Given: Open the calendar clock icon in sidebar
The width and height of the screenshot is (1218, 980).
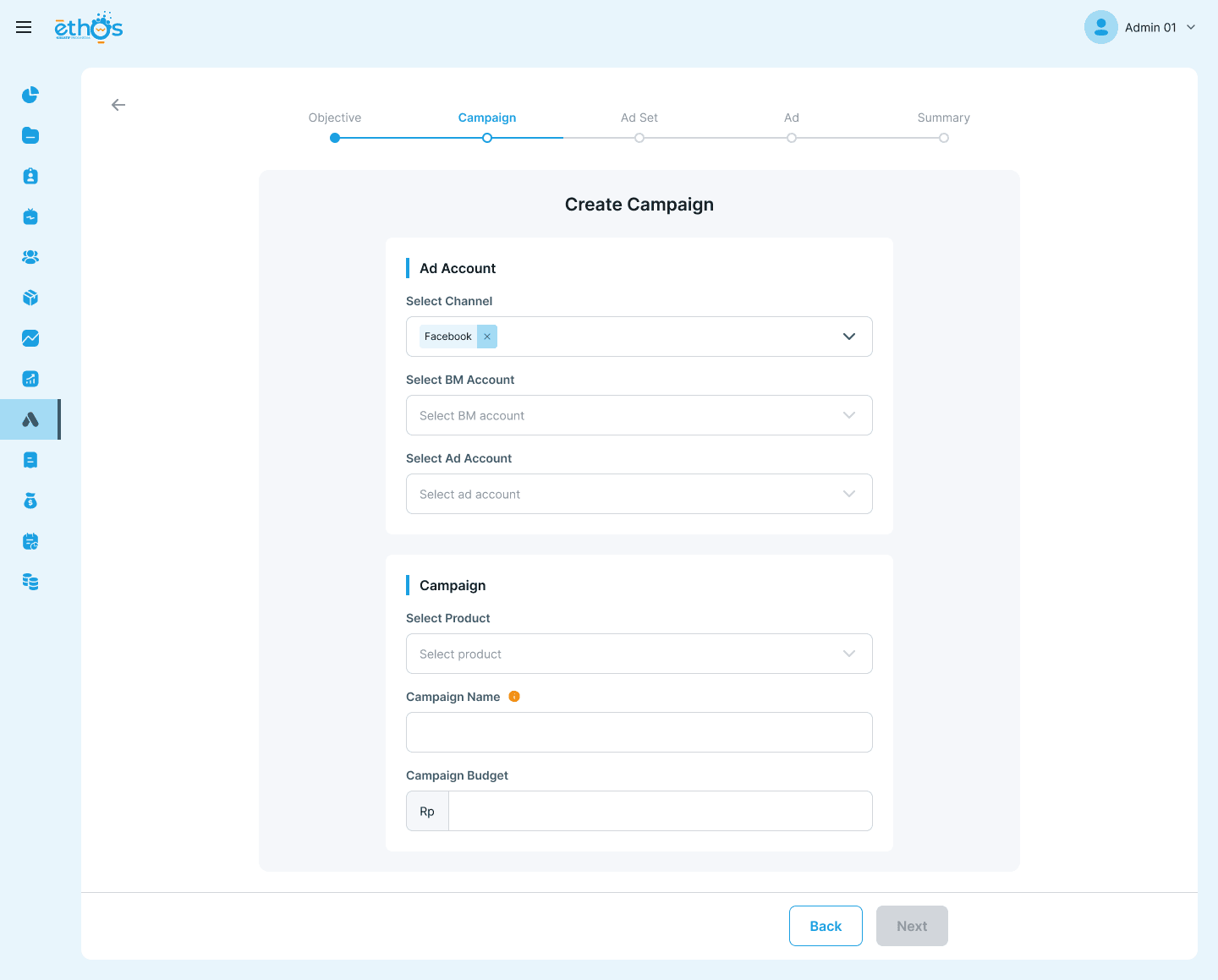Looking at the screenshot, I should coord(30,541).
